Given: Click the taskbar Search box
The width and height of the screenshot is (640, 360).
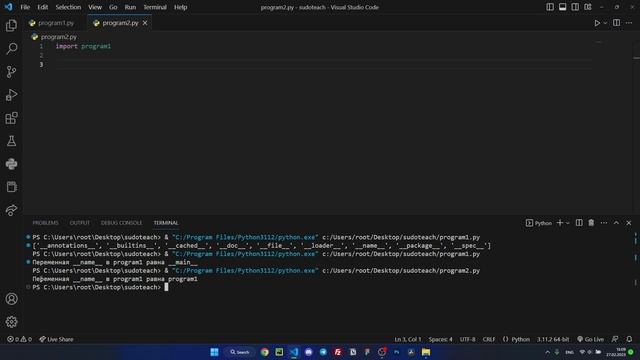Looking at the screenshot, I should (x=240, y=352).
